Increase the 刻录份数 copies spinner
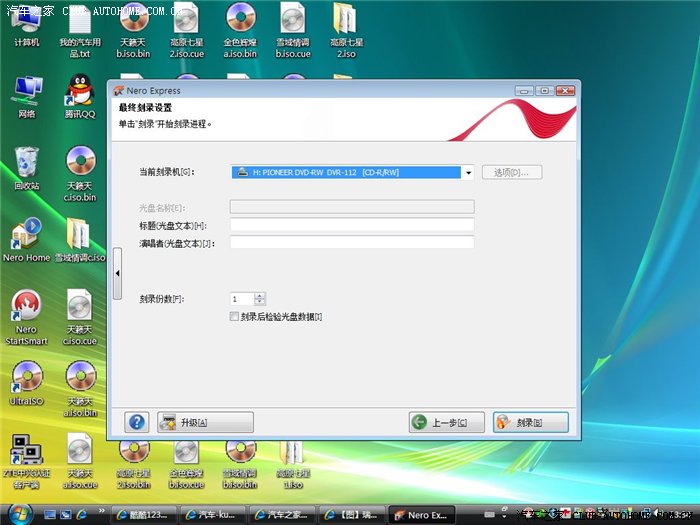700x525 pixels. point(260,296)
